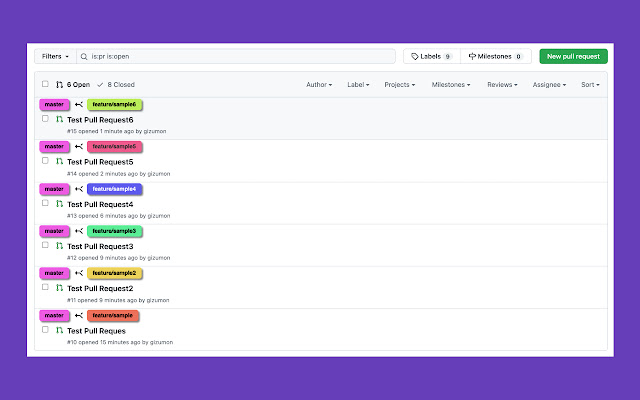The width and height of the screenshot is (640, 400).
Task: Click the master label above Test Pull Request3
Action: click(x=54, y=231)
